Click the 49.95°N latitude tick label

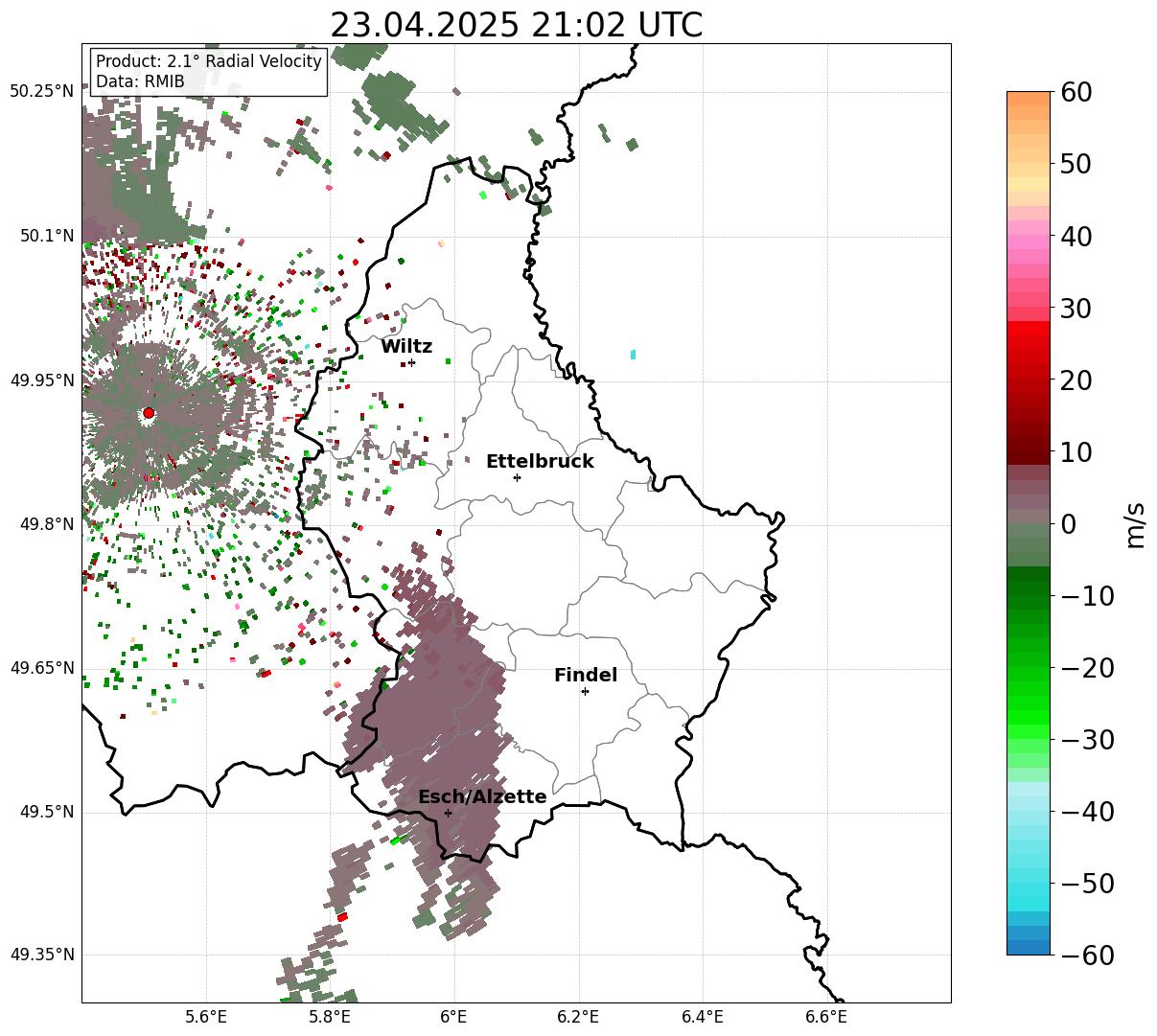[41, 380]
